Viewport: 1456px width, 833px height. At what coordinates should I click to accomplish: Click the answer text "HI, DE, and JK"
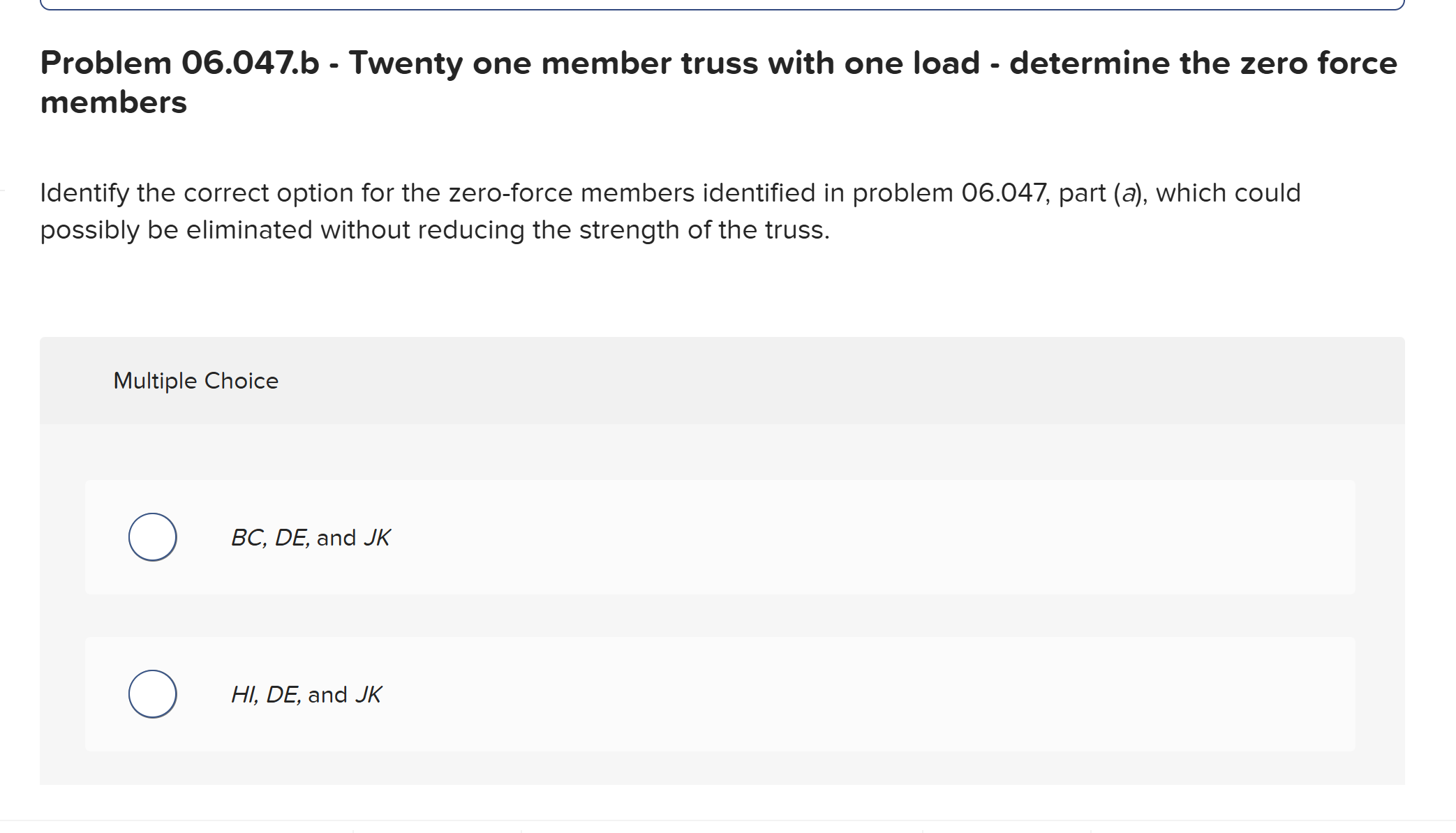pos(306,693)
